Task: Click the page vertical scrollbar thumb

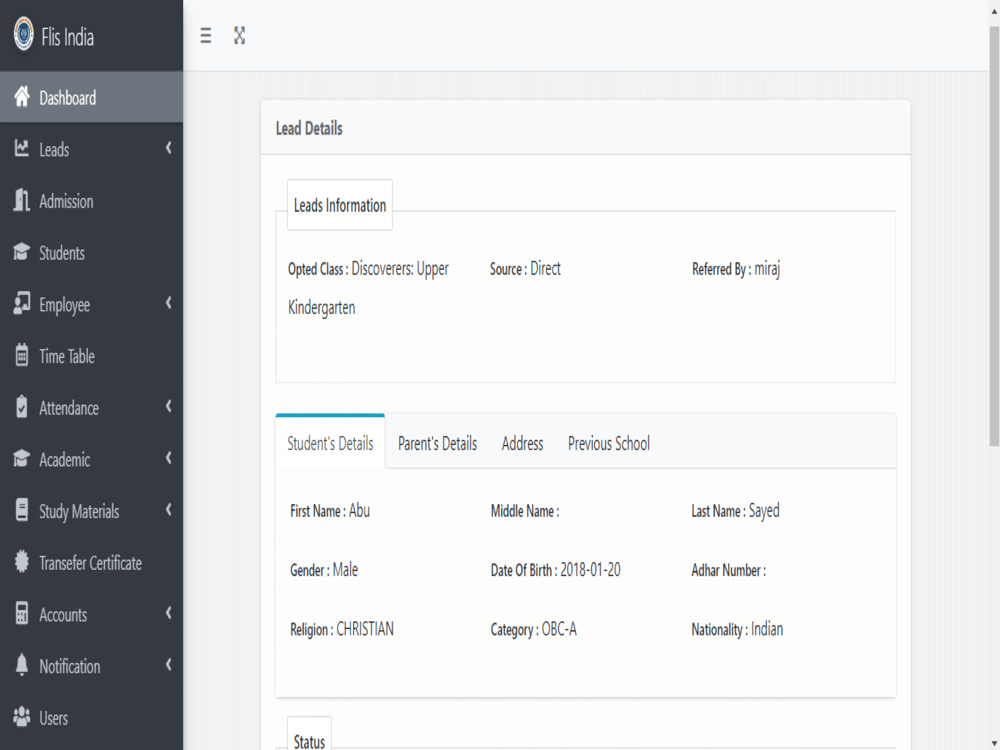Action: 994,236
